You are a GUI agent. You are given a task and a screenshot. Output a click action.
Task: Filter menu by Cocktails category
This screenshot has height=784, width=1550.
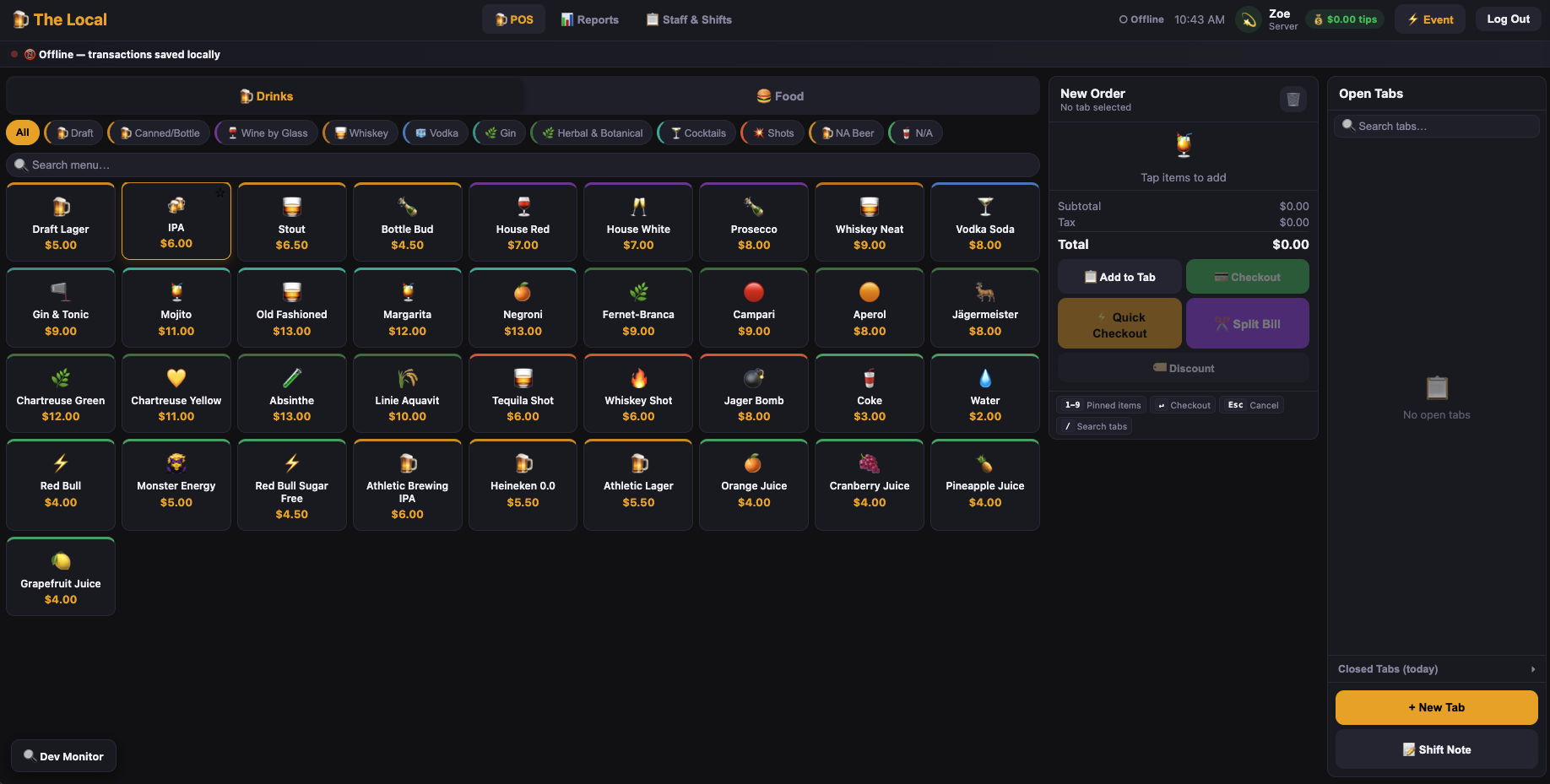click(697, 132)
